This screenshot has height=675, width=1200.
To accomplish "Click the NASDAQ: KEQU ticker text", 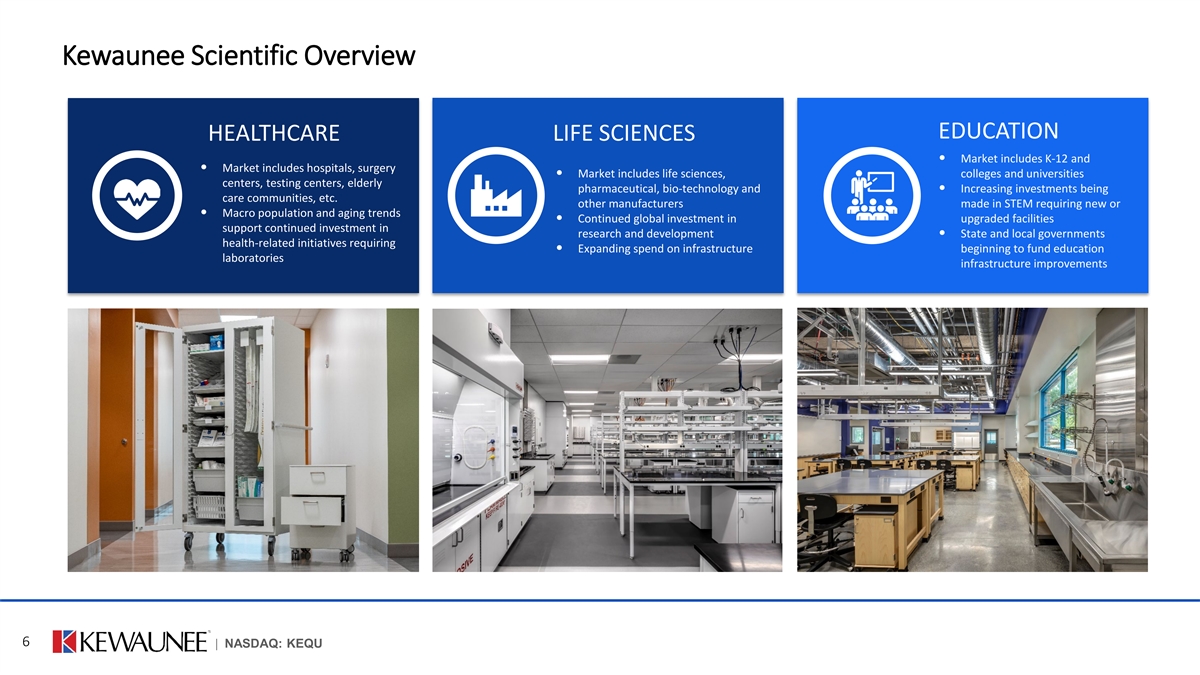I will 273,642.
